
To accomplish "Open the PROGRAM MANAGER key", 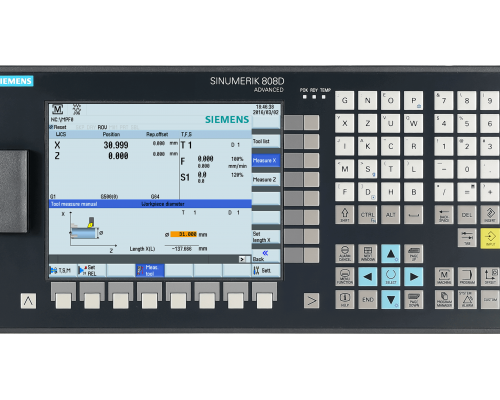I will (x=444, y=299).
